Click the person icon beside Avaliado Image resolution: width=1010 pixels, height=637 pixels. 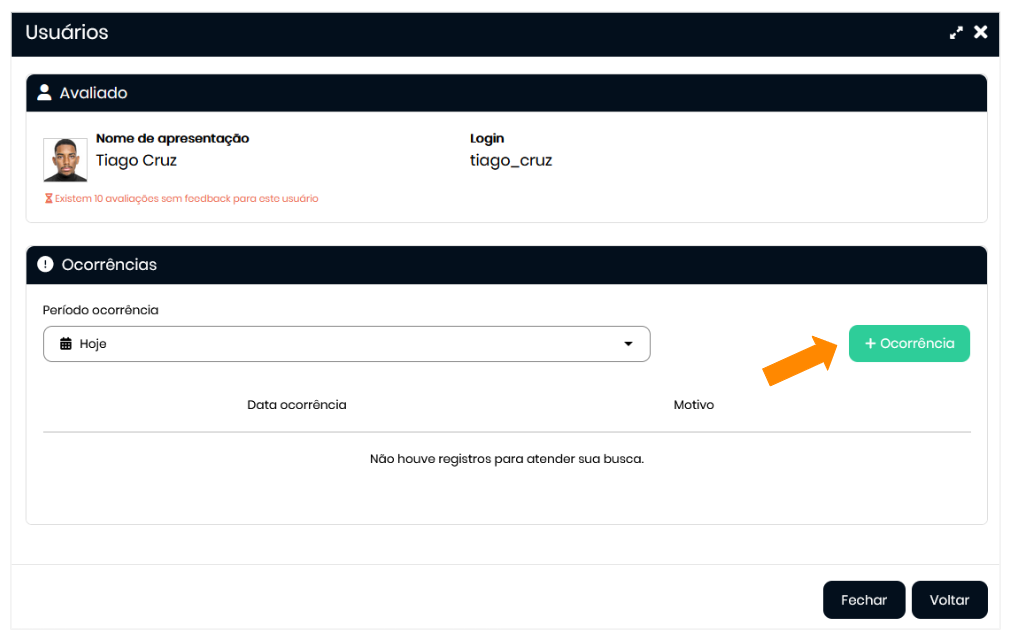[44, 93]
